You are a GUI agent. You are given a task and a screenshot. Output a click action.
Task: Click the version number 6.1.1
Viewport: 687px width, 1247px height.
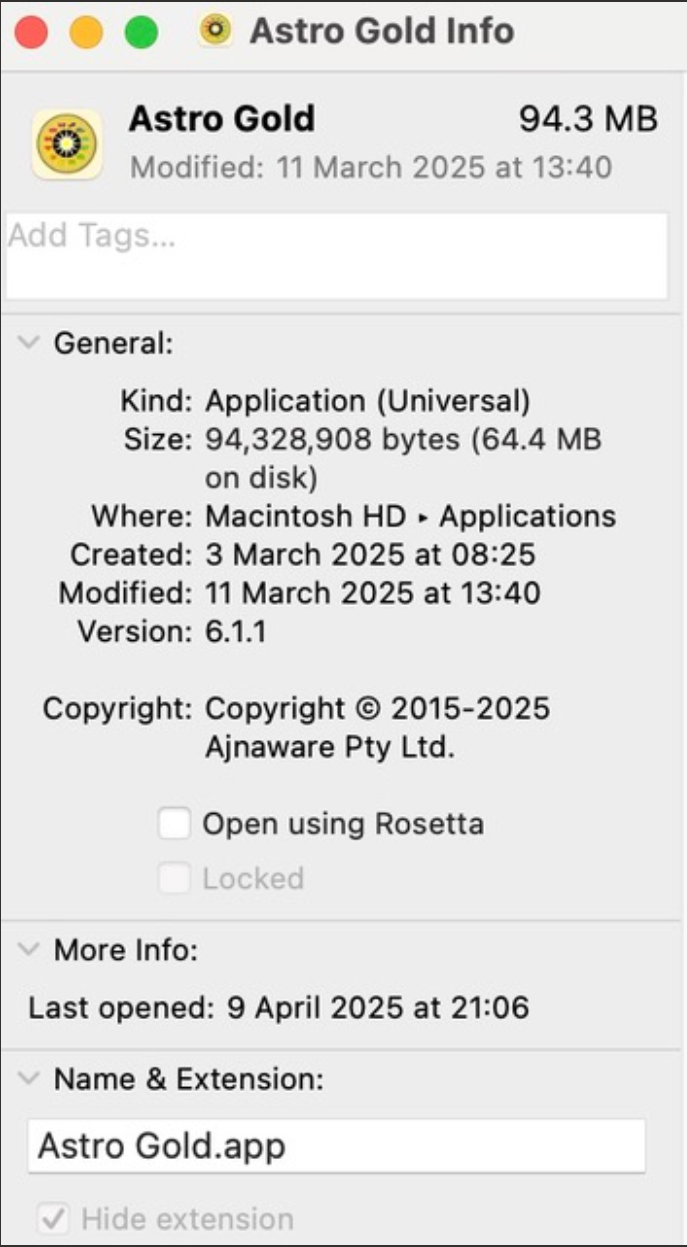[236, 632]
